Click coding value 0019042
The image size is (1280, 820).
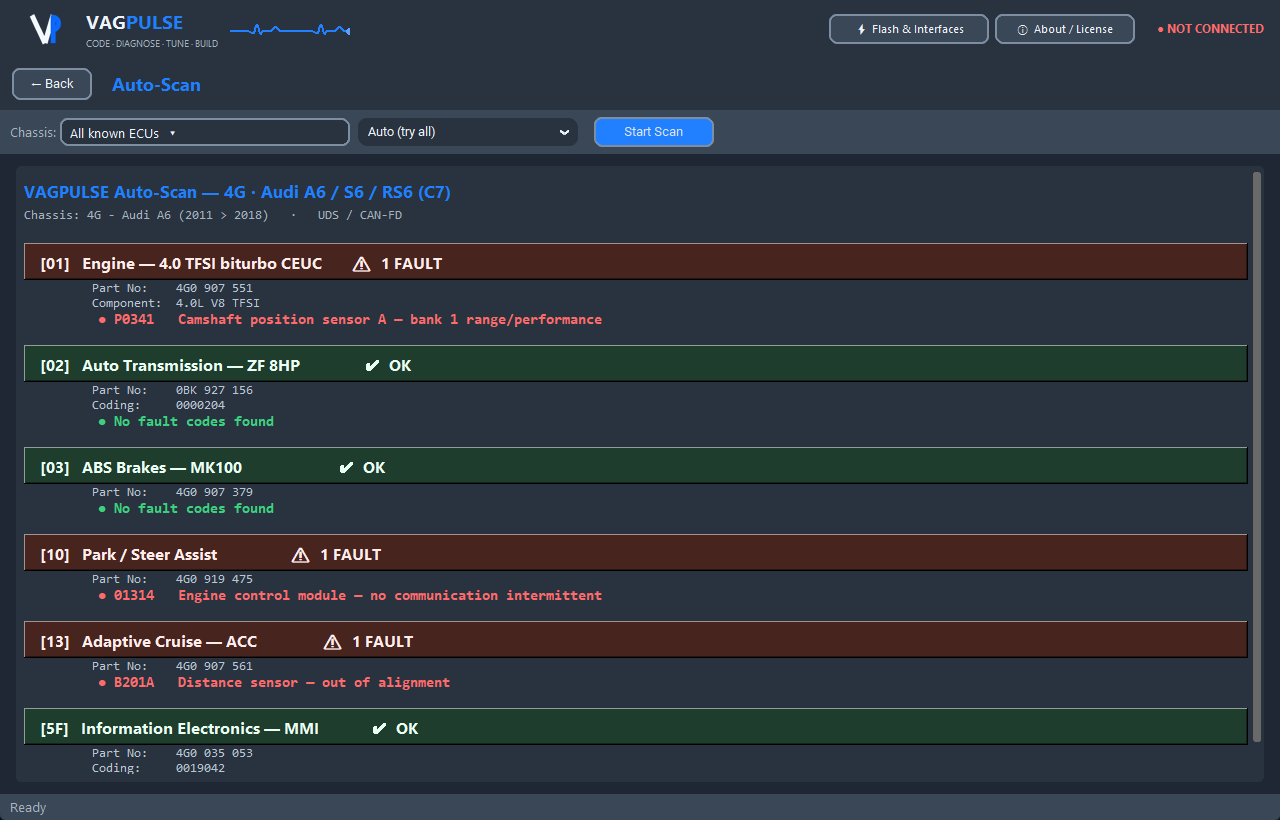point(201,769)
